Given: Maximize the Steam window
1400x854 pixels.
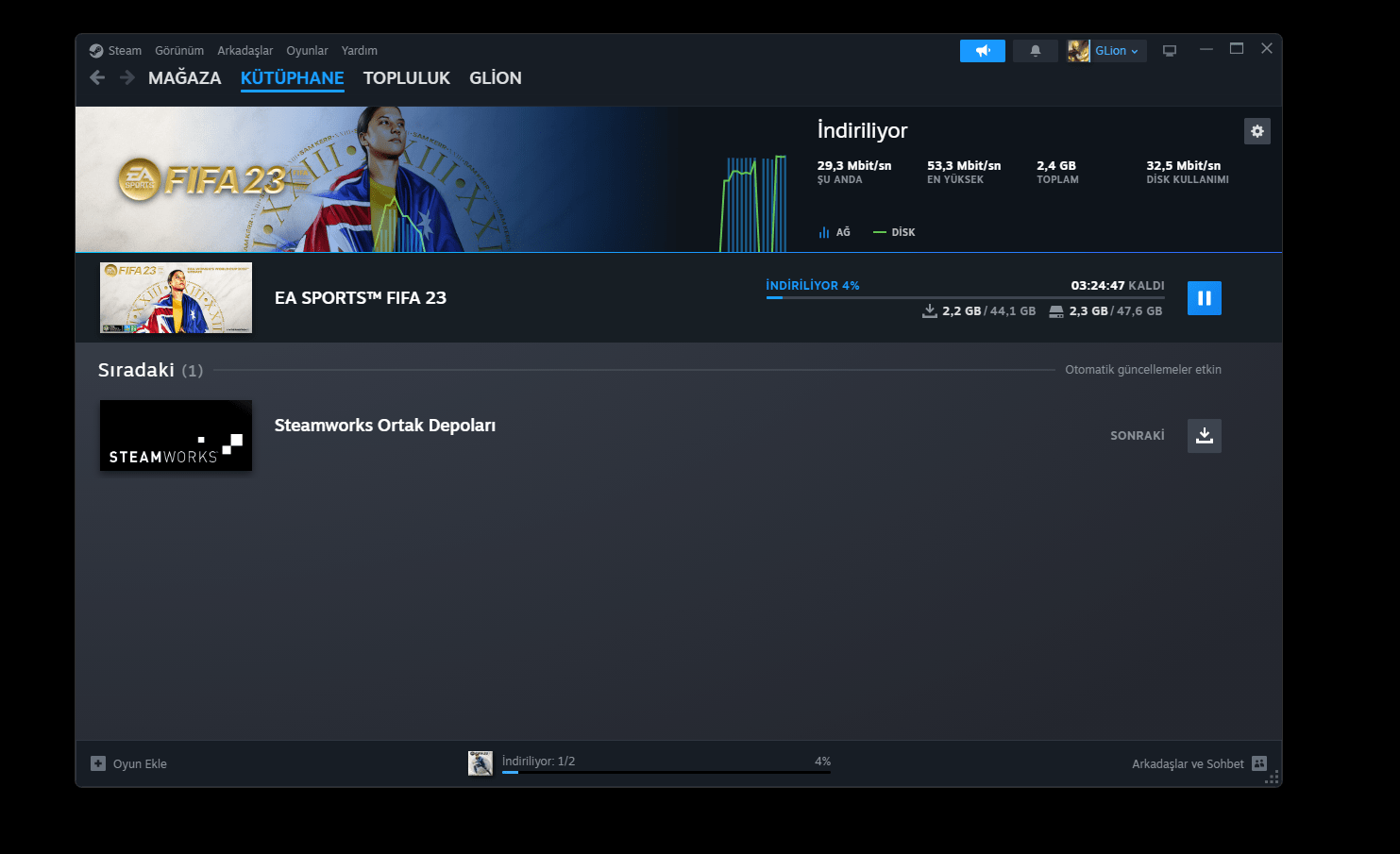Looking at the screenshot, I should [1236, 49].
